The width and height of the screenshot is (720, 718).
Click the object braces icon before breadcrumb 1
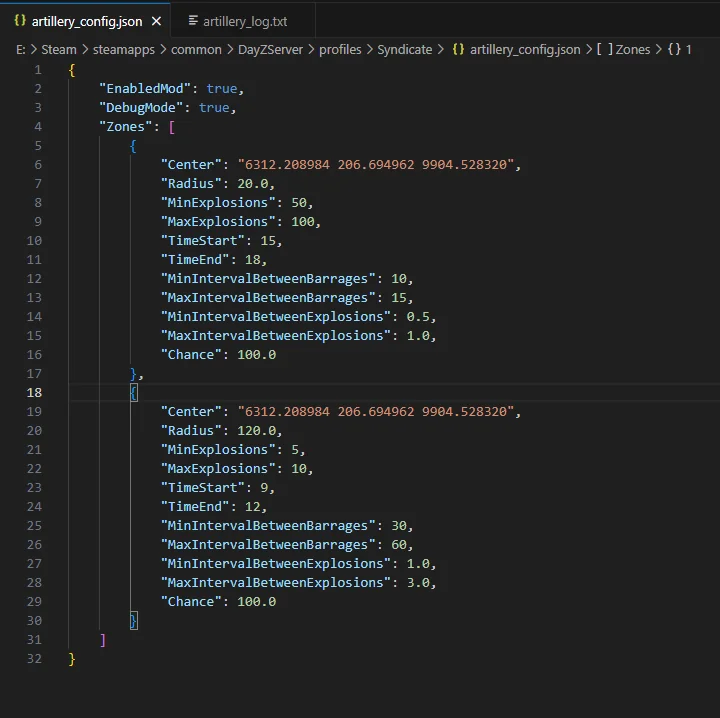674,49
